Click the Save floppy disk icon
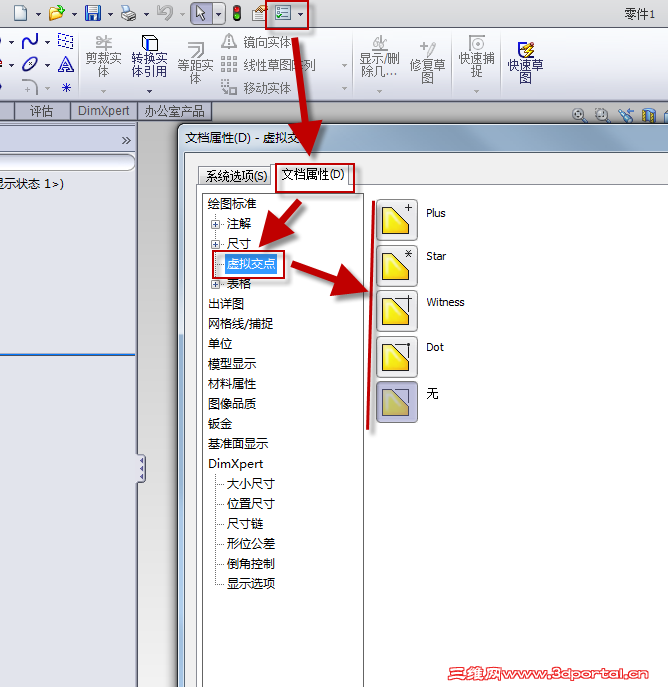668x687 pixels. coord(93,13)
